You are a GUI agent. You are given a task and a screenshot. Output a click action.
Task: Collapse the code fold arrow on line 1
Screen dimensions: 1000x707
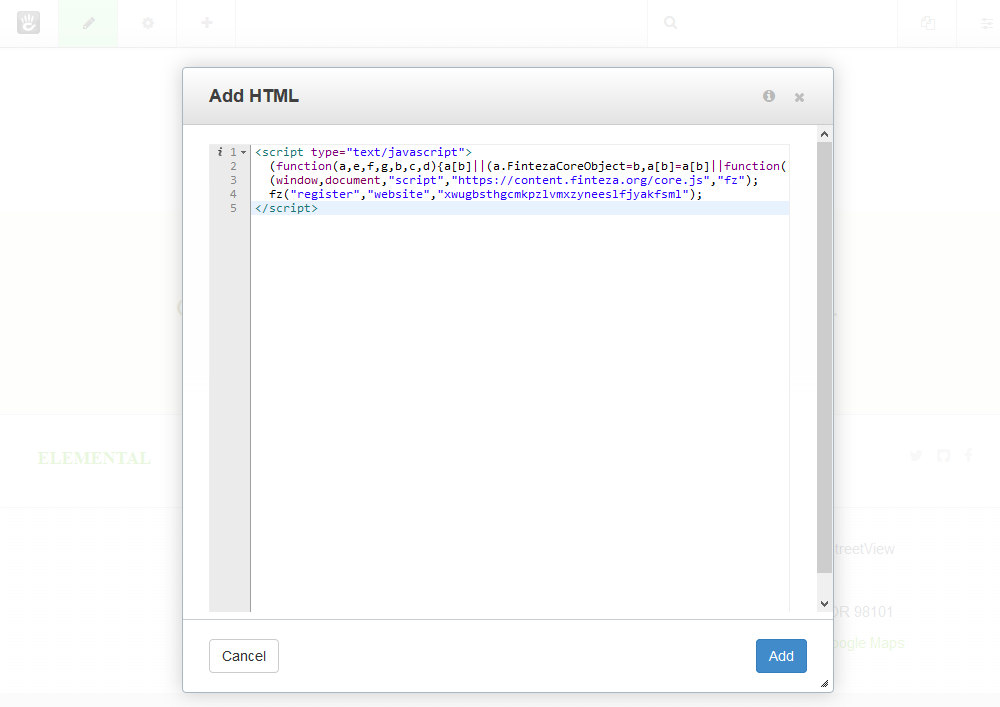(x=243, y=152)
